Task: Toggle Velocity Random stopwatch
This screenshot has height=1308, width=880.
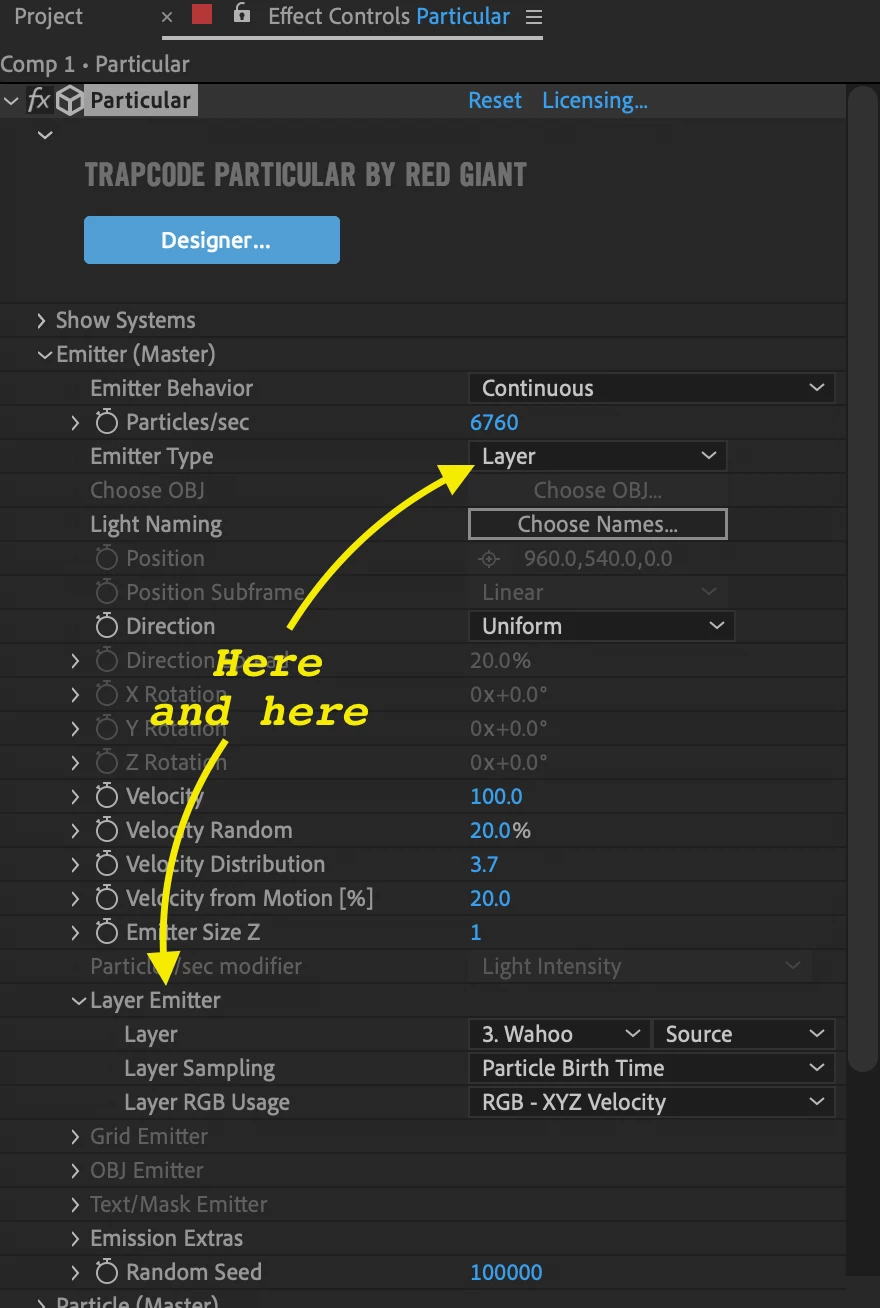Action: (x=107, y=830)
